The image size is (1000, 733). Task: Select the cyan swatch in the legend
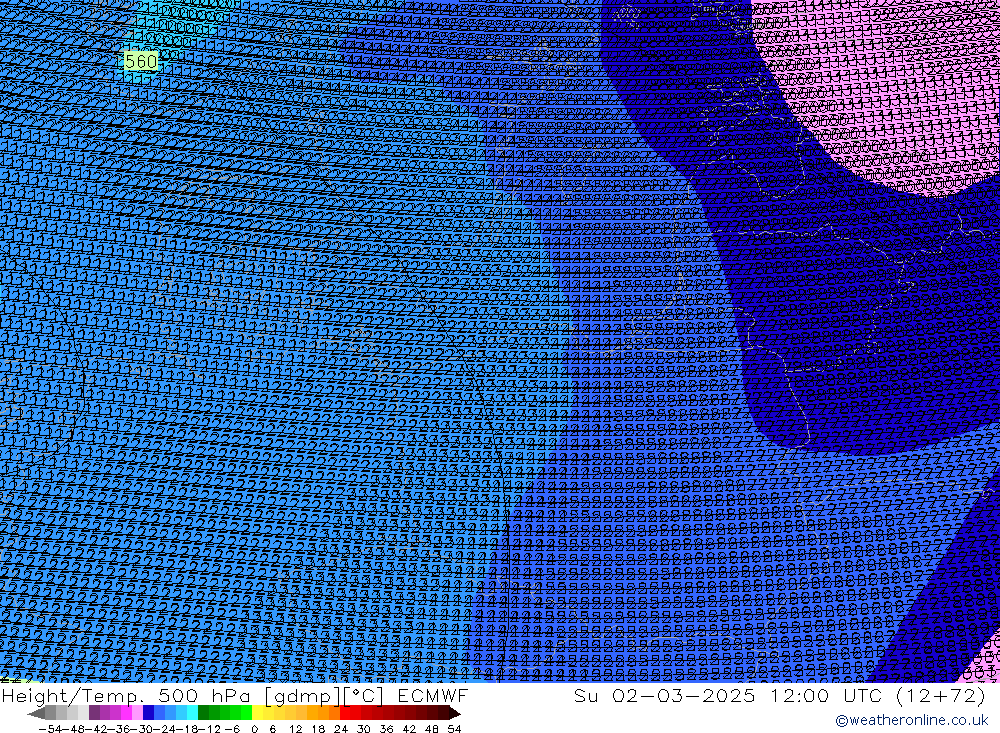click(x=192, y=713)
